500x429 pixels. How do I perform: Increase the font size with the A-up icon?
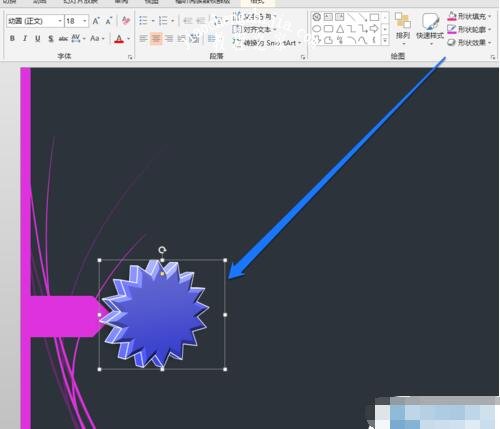pos(96,21)
